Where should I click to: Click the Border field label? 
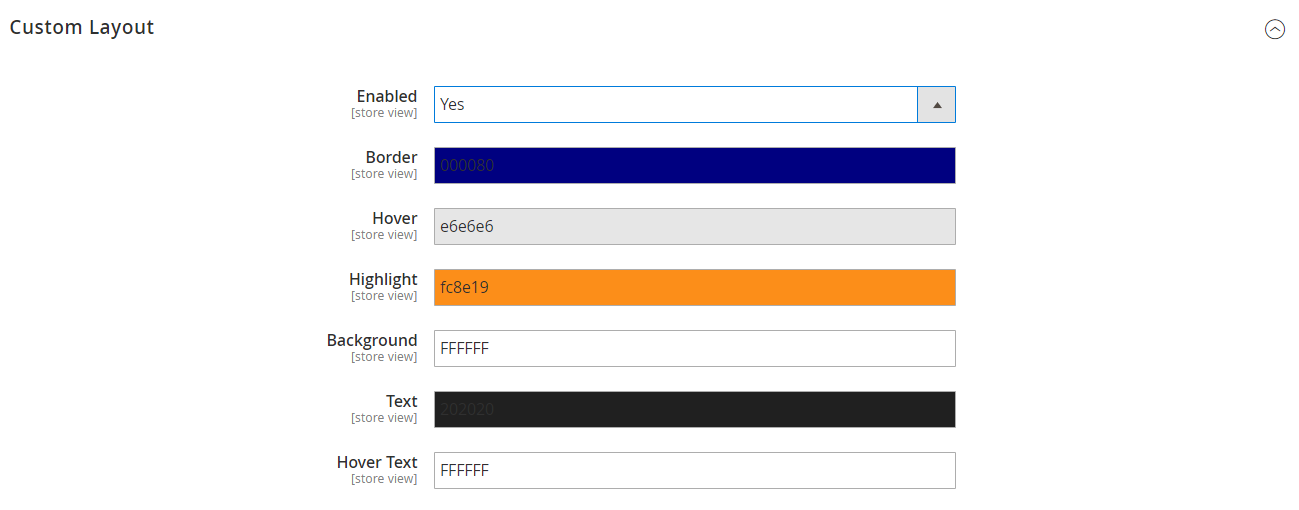coord(391,157)
